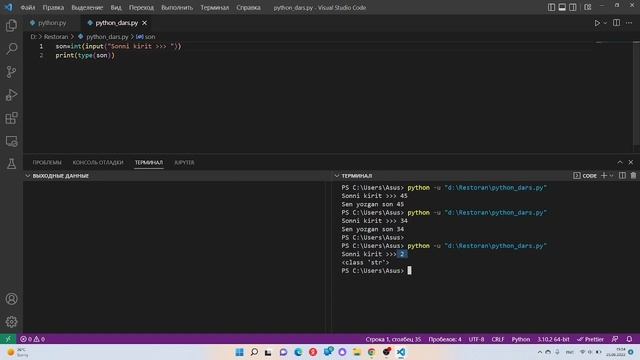
Task: Run Python file with play button
Action: pyautogui.click(x=597, y=23)
